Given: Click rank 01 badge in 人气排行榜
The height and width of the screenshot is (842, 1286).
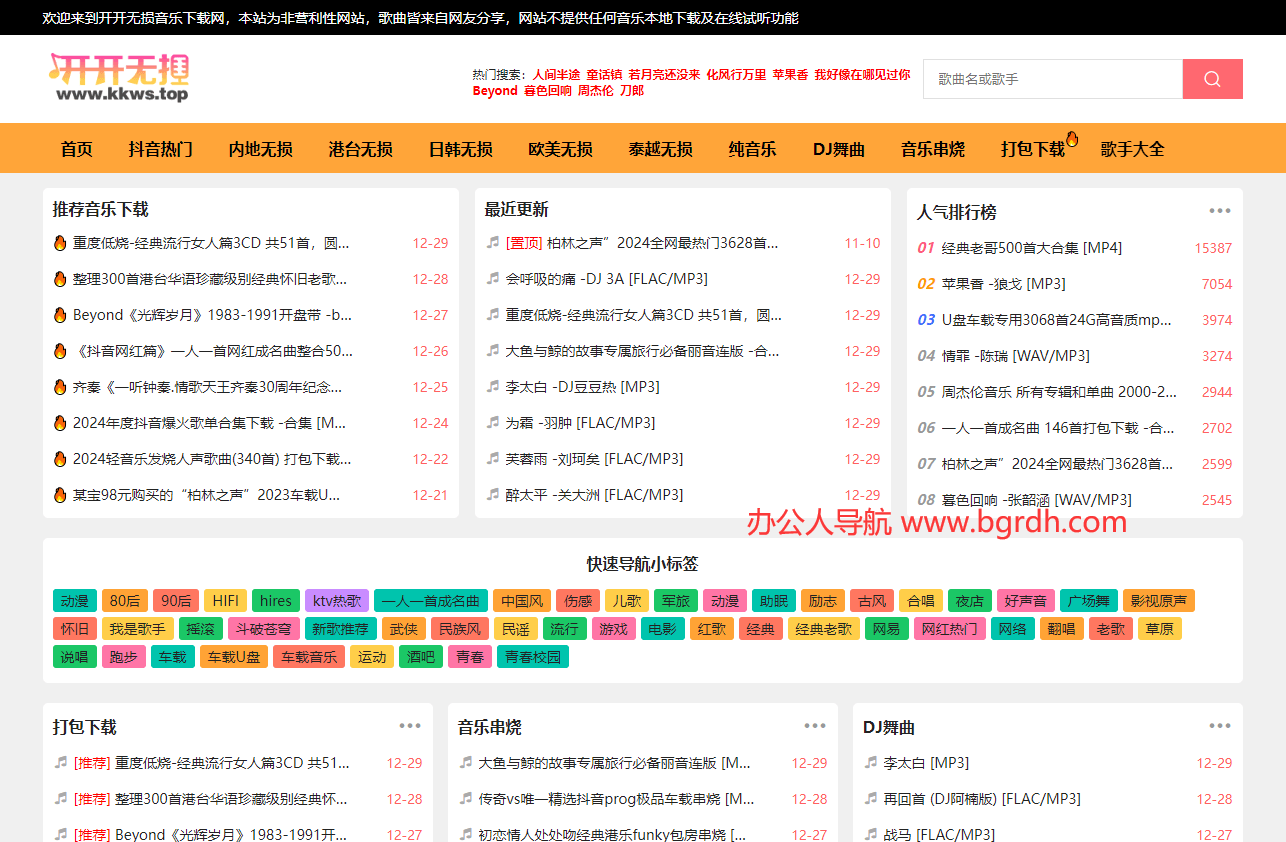Looking at the screenshot, I should coord(926,248).
